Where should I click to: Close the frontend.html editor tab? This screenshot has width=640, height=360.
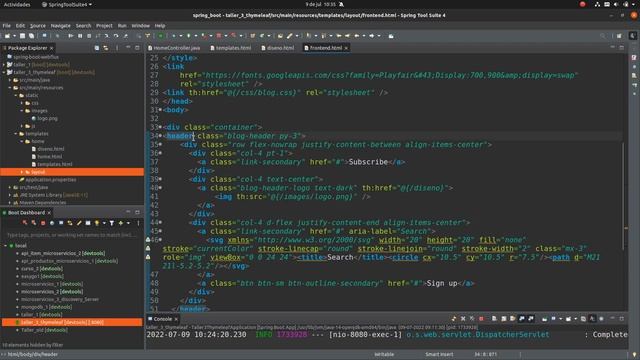tap(346, 48)
